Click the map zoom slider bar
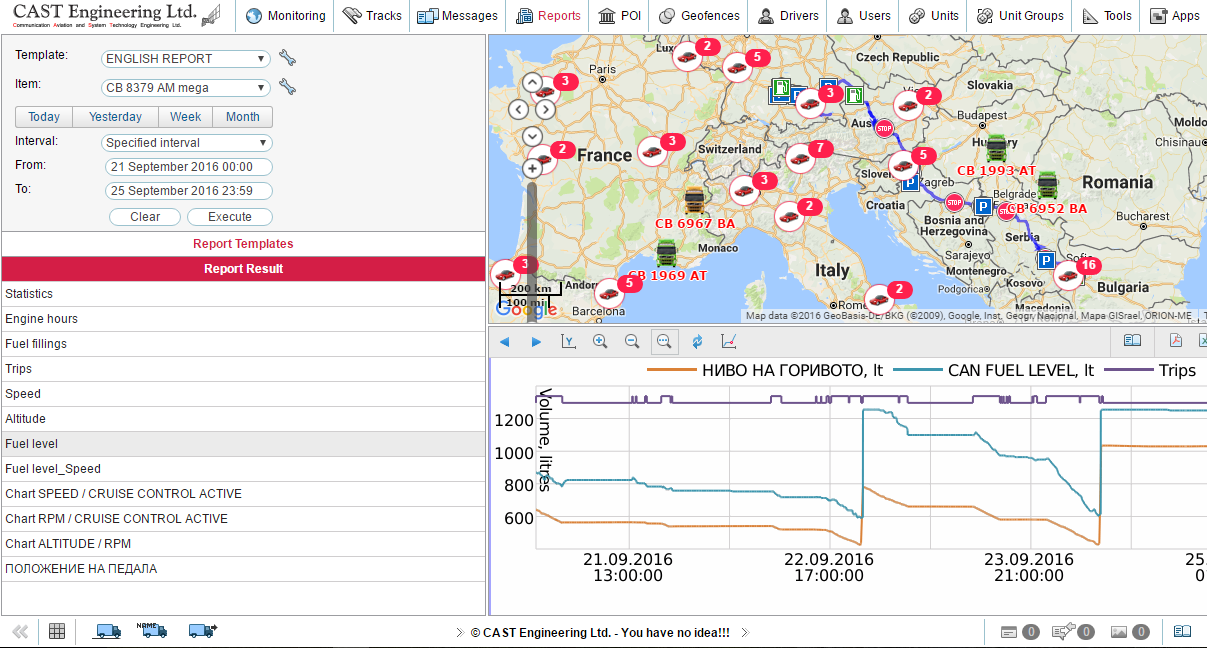This screenshot has height=648, width=1207. [532, 250]
